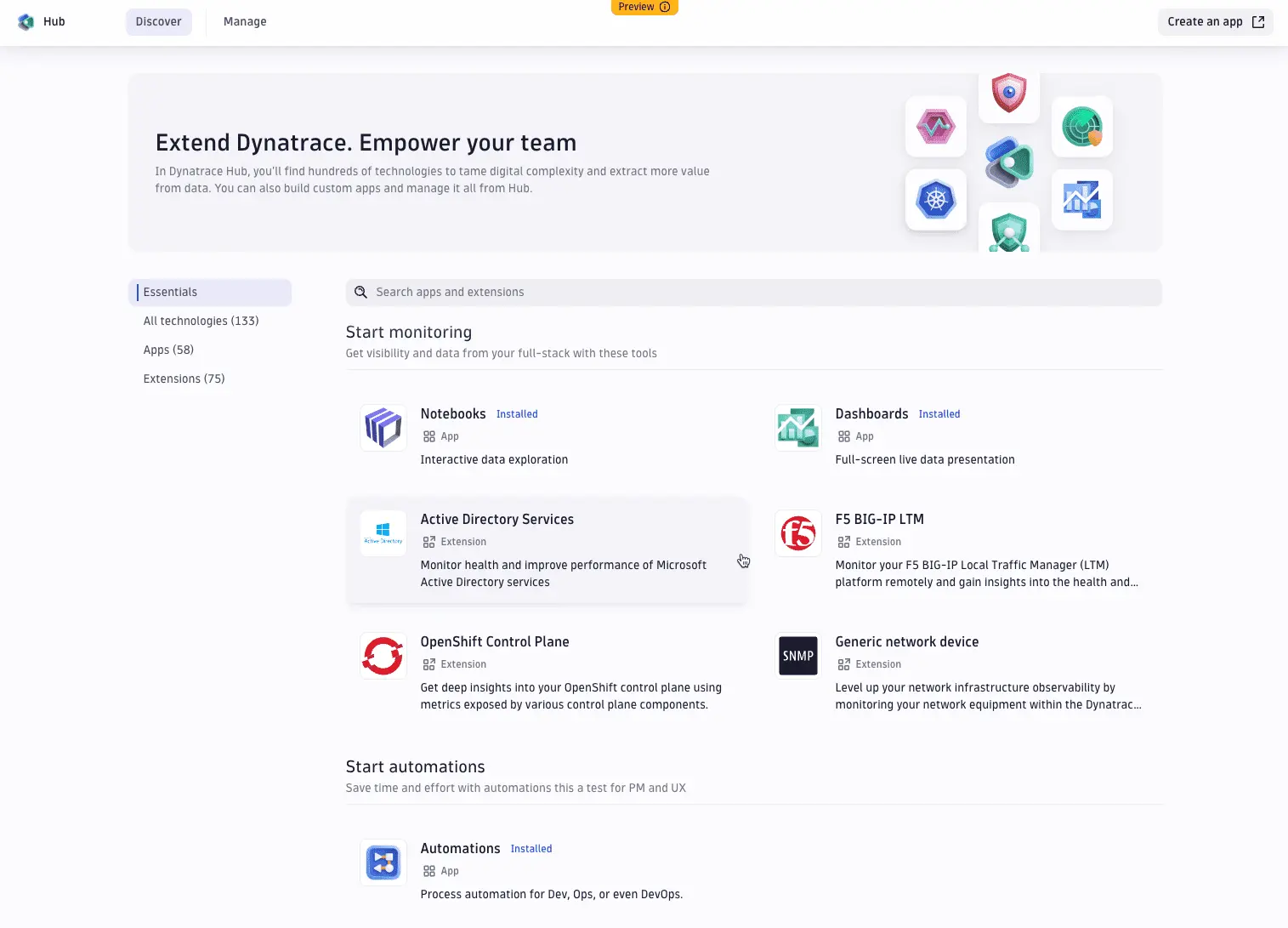Click the Create an app button

pos(1216,22)
